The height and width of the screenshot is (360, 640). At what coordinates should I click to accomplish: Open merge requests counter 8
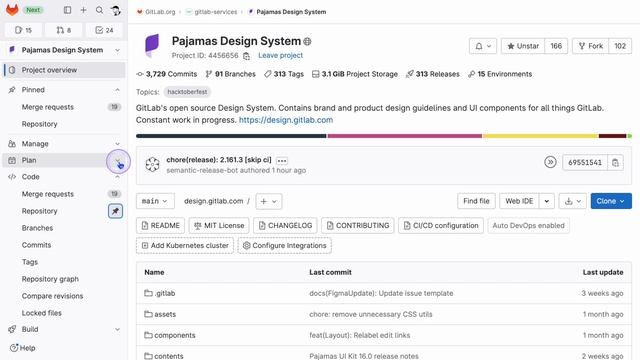[x=64, y=30]
